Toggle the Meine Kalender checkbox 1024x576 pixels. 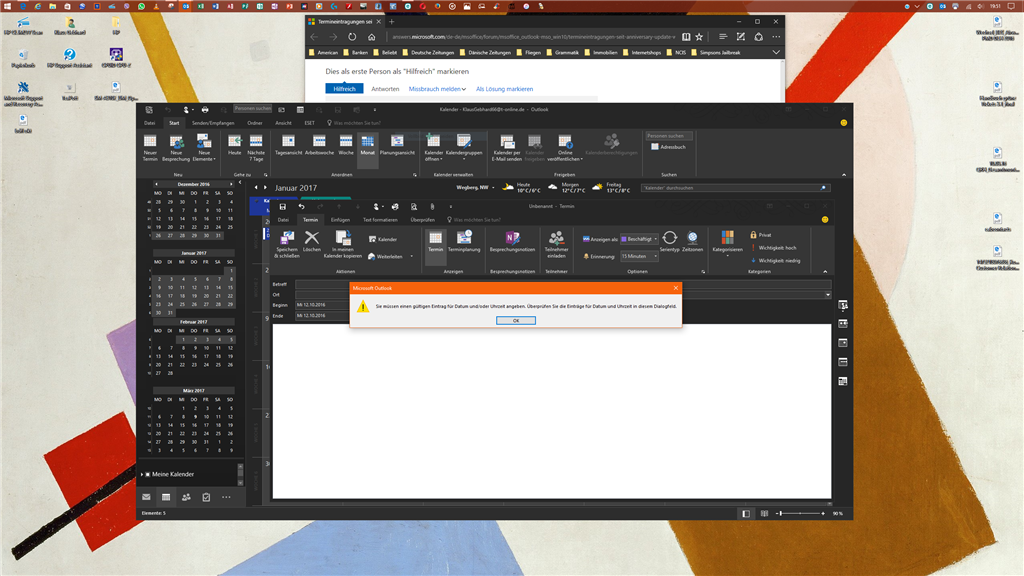[148, 474]
